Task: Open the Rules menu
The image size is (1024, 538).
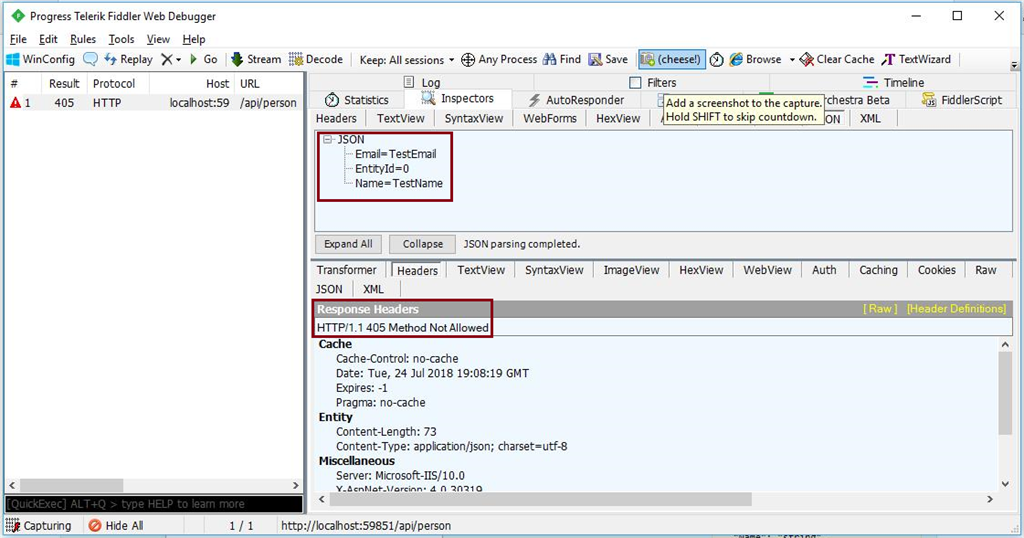Action: pos(83,39)
